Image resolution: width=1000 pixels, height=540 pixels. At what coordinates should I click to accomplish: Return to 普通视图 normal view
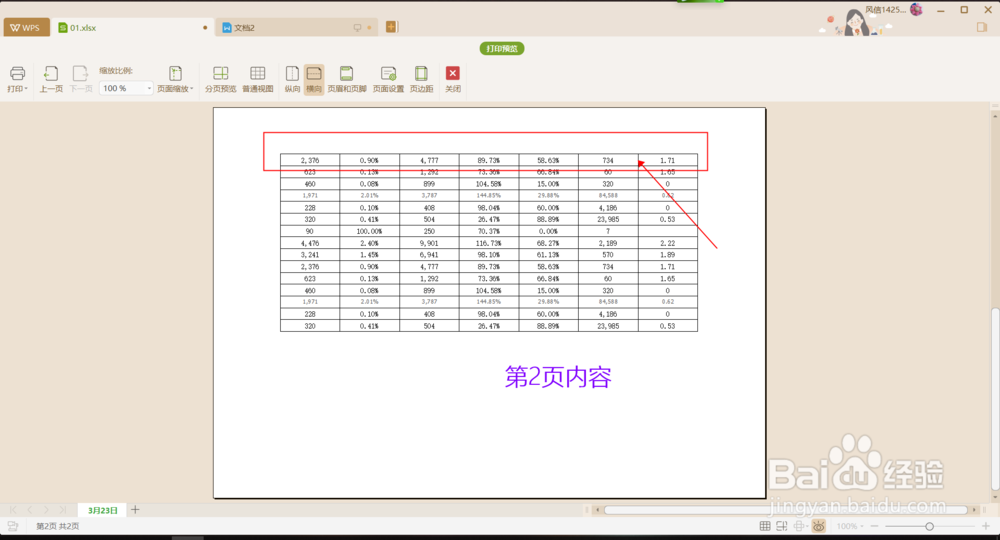[x=258, y=79]
